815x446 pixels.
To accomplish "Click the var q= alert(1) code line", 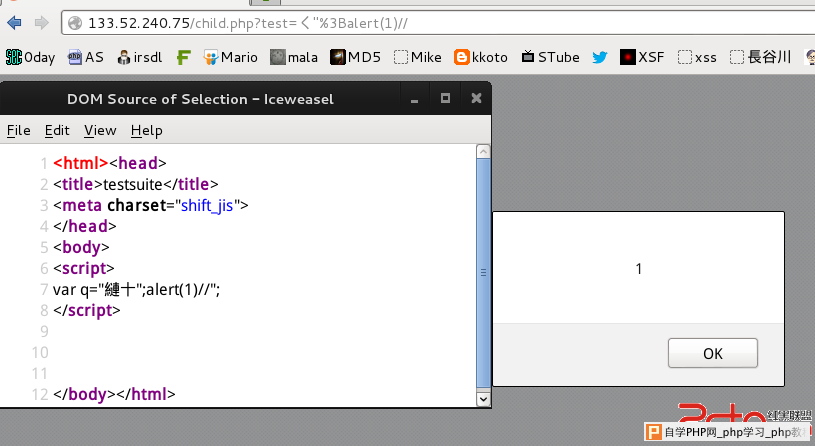I will (x=137, y=290).
